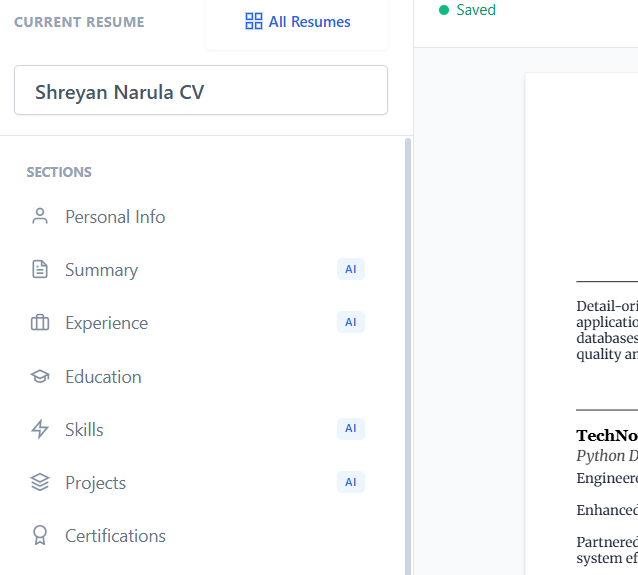Click the award ribbon Certifications icon

coord(40,536)
